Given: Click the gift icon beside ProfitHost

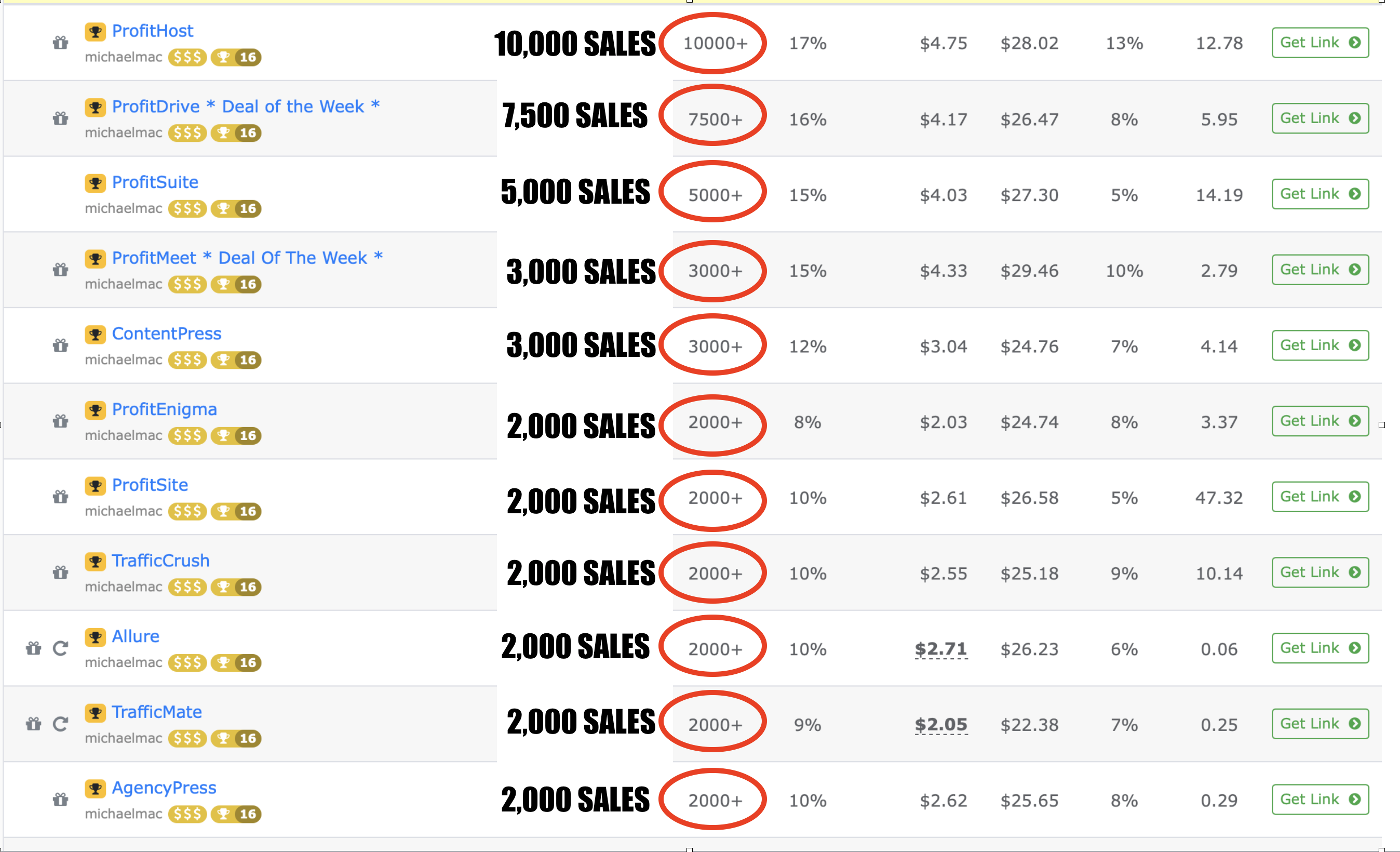Looking at the screenshot, I should click(x=60, y=43).
